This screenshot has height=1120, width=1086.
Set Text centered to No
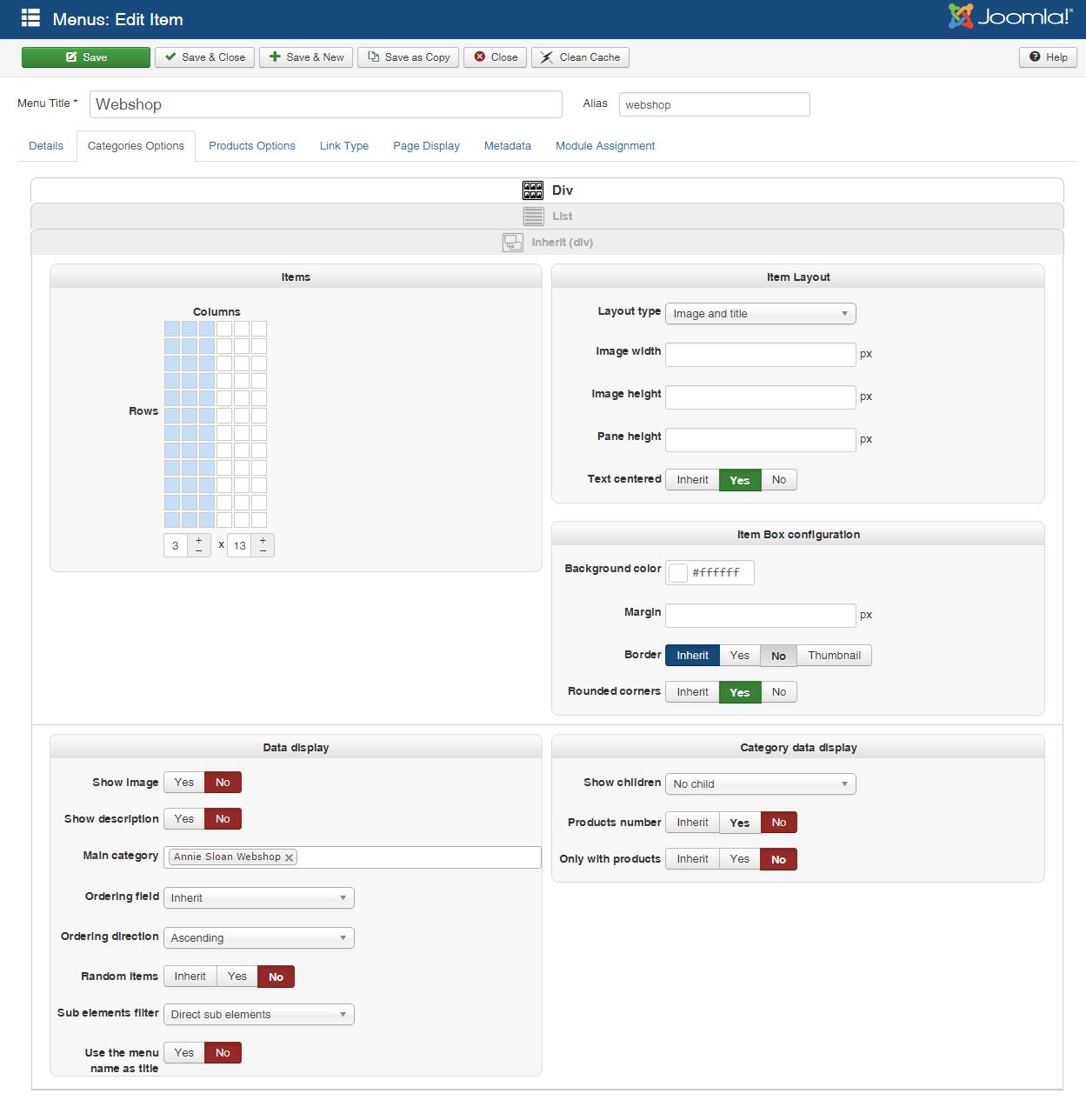[779, 480]
